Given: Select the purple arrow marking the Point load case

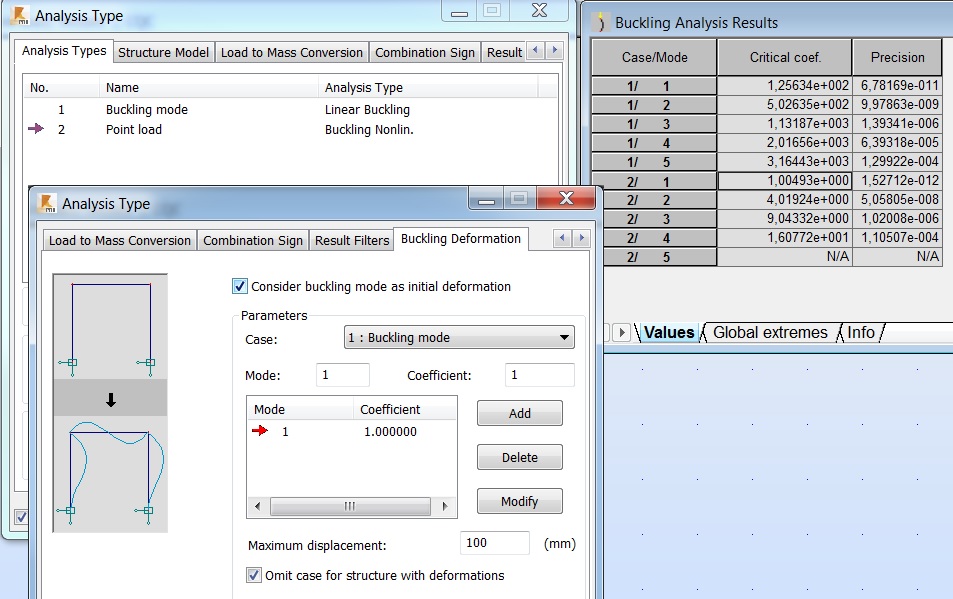Looking at the screenshot, I should (x=35, y=130).
